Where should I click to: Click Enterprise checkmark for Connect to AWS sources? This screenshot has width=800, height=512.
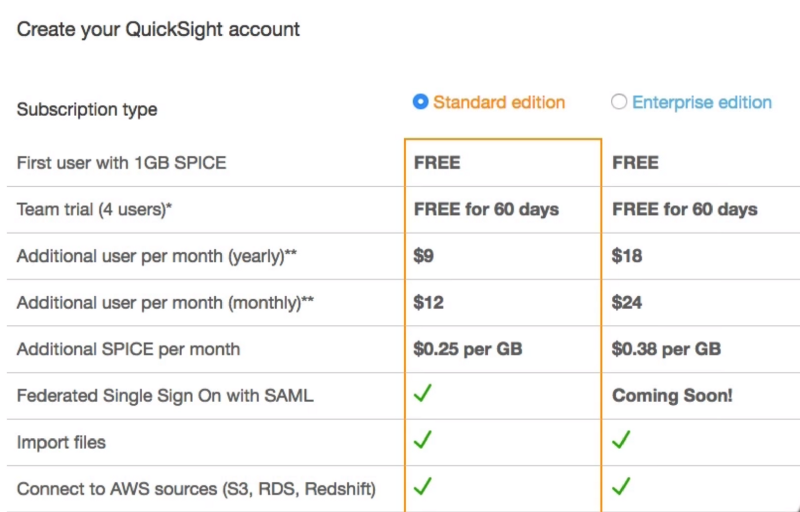click(x=621, y=486)
